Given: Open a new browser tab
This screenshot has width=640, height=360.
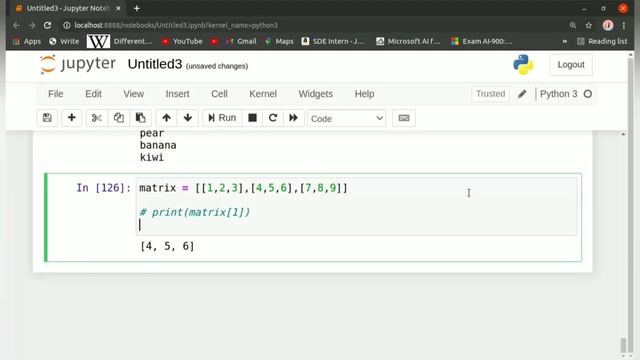Looking at the screenshot, I should click(x=137, y=8).
